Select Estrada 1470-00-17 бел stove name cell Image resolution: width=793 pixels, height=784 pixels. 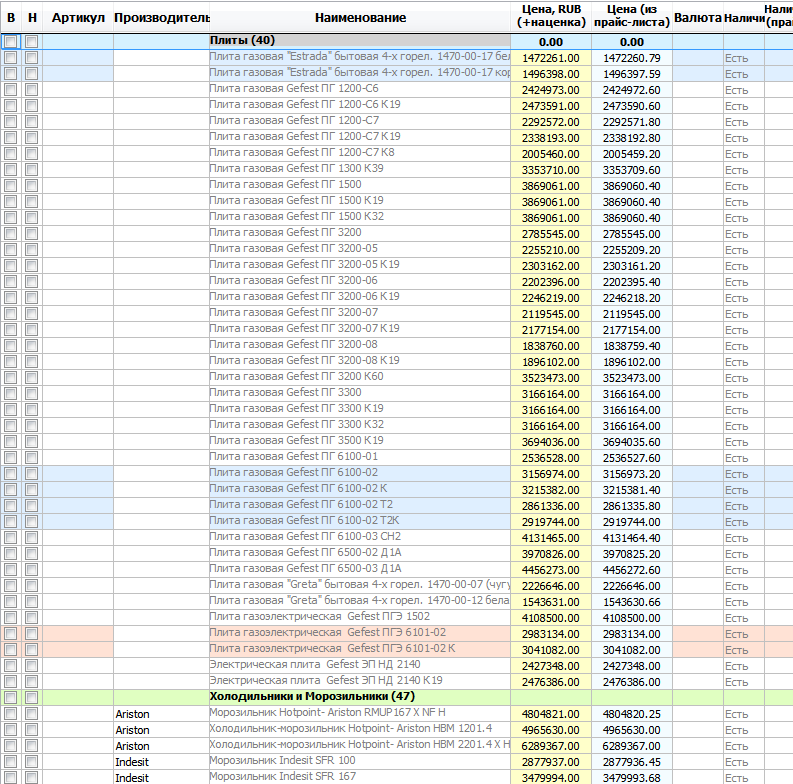[360, 57]
